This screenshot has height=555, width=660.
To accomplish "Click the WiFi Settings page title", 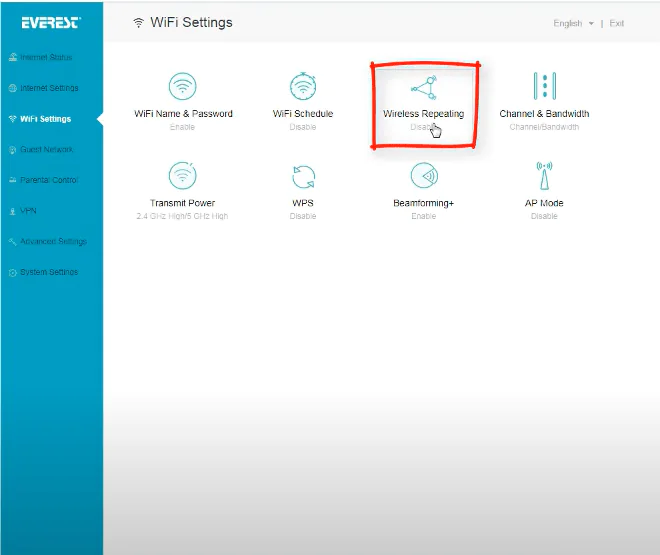I will pos(191,22).
